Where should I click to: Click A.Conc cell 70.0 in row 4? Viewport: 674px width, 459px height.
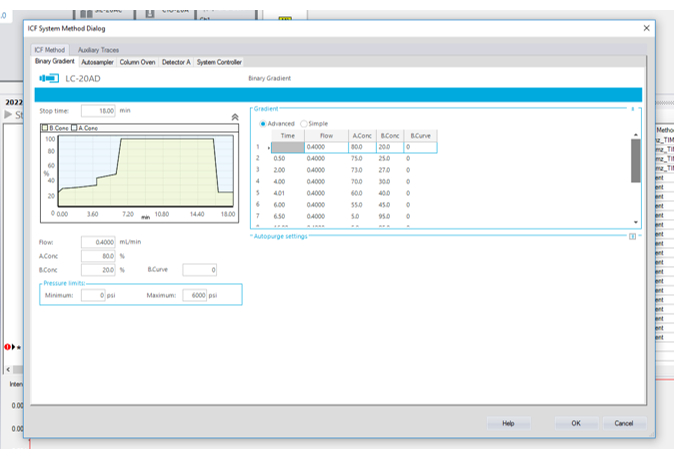(x=362, y=182)
